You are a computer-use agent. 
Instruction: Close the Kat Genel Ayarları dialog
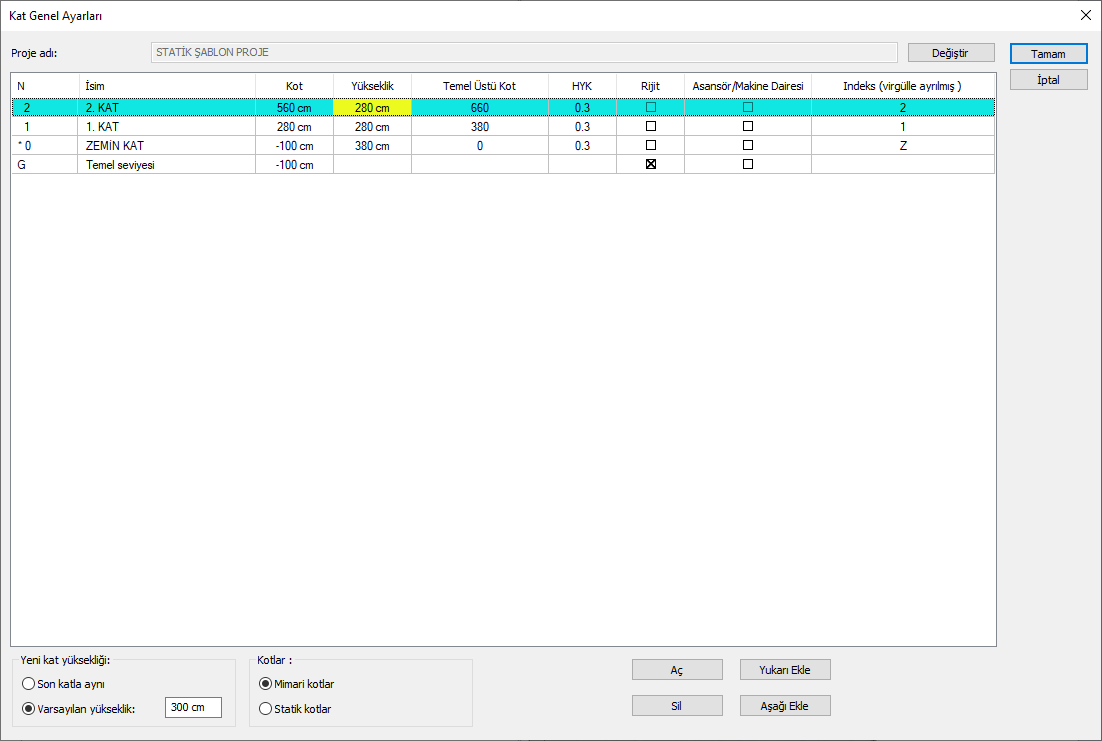point(1085,15)
